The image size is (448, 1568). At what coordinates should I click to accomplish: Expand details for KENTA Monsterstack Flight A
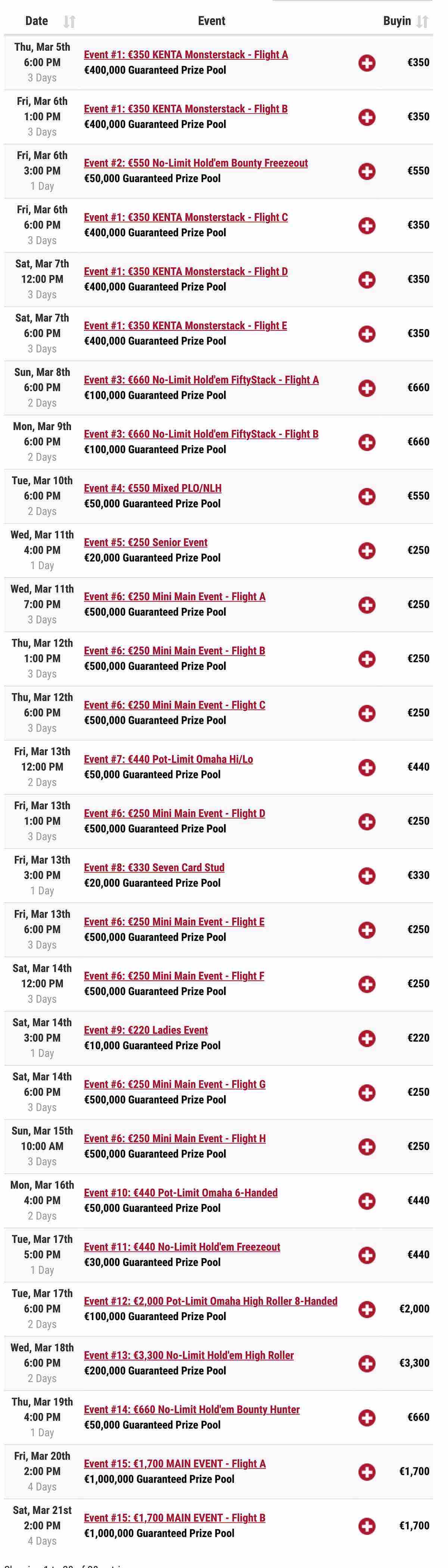click(367, 63)
